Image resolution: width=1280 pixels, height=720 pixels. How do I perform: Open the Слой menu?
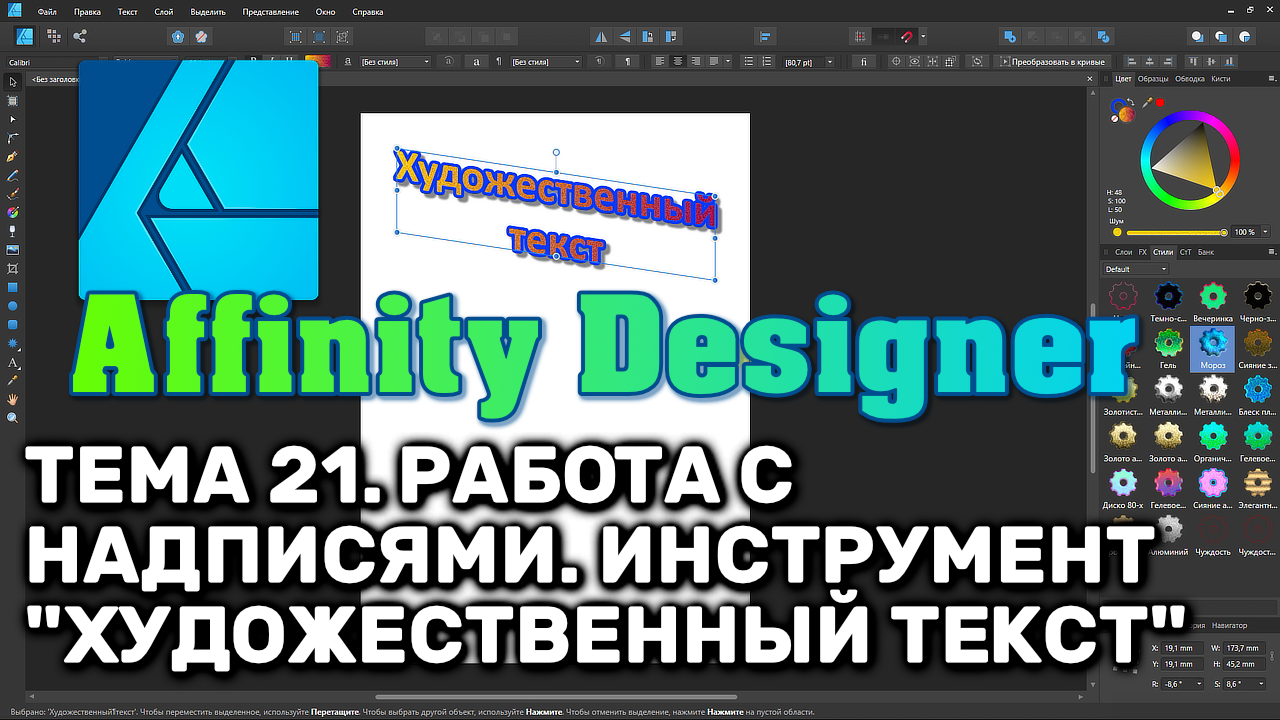[164, 12]
